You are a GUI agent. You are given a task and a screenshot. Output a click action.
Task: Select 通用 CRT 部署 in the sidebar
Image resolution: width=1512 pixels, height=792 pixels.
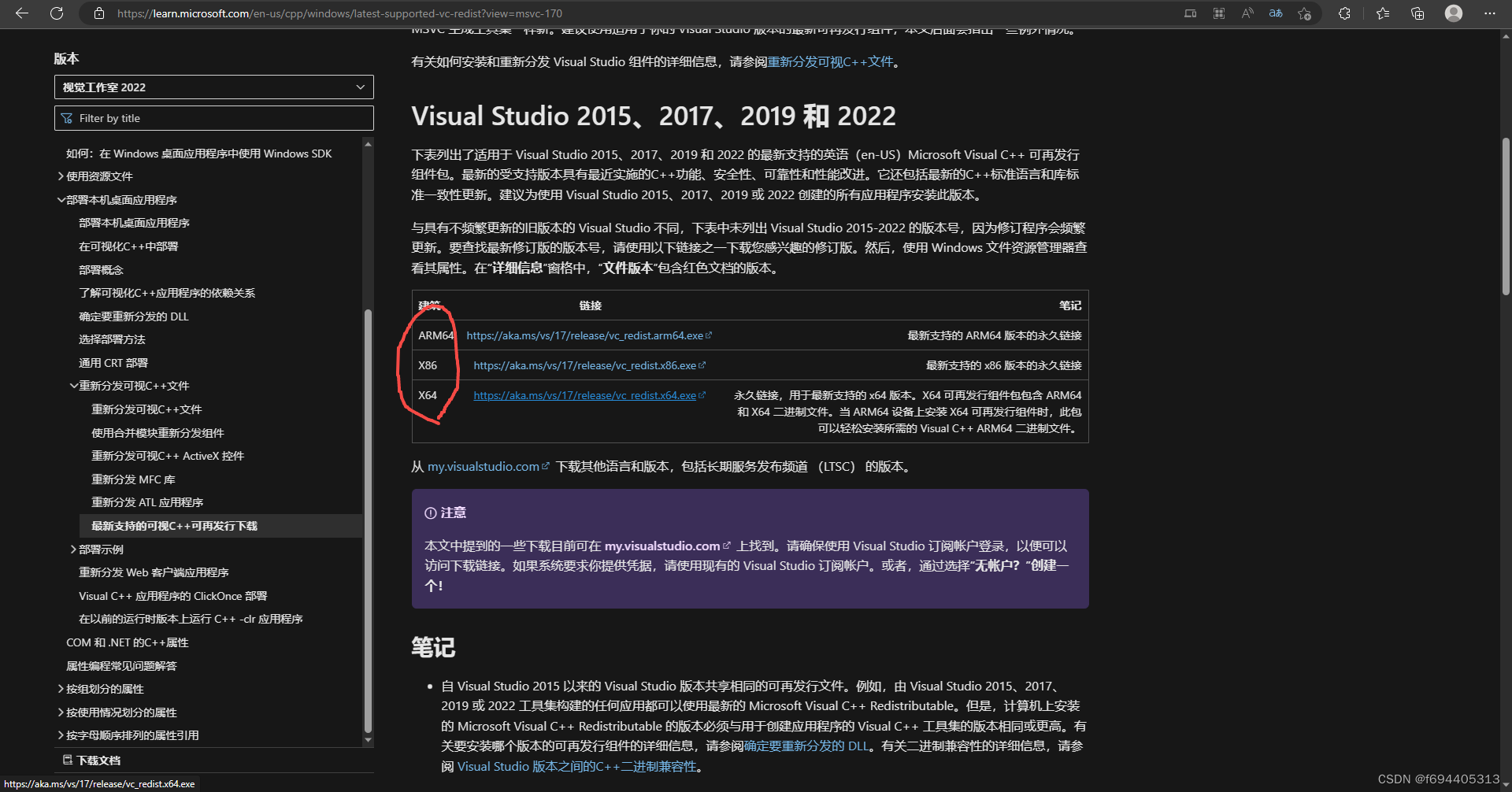click(113, 363)
